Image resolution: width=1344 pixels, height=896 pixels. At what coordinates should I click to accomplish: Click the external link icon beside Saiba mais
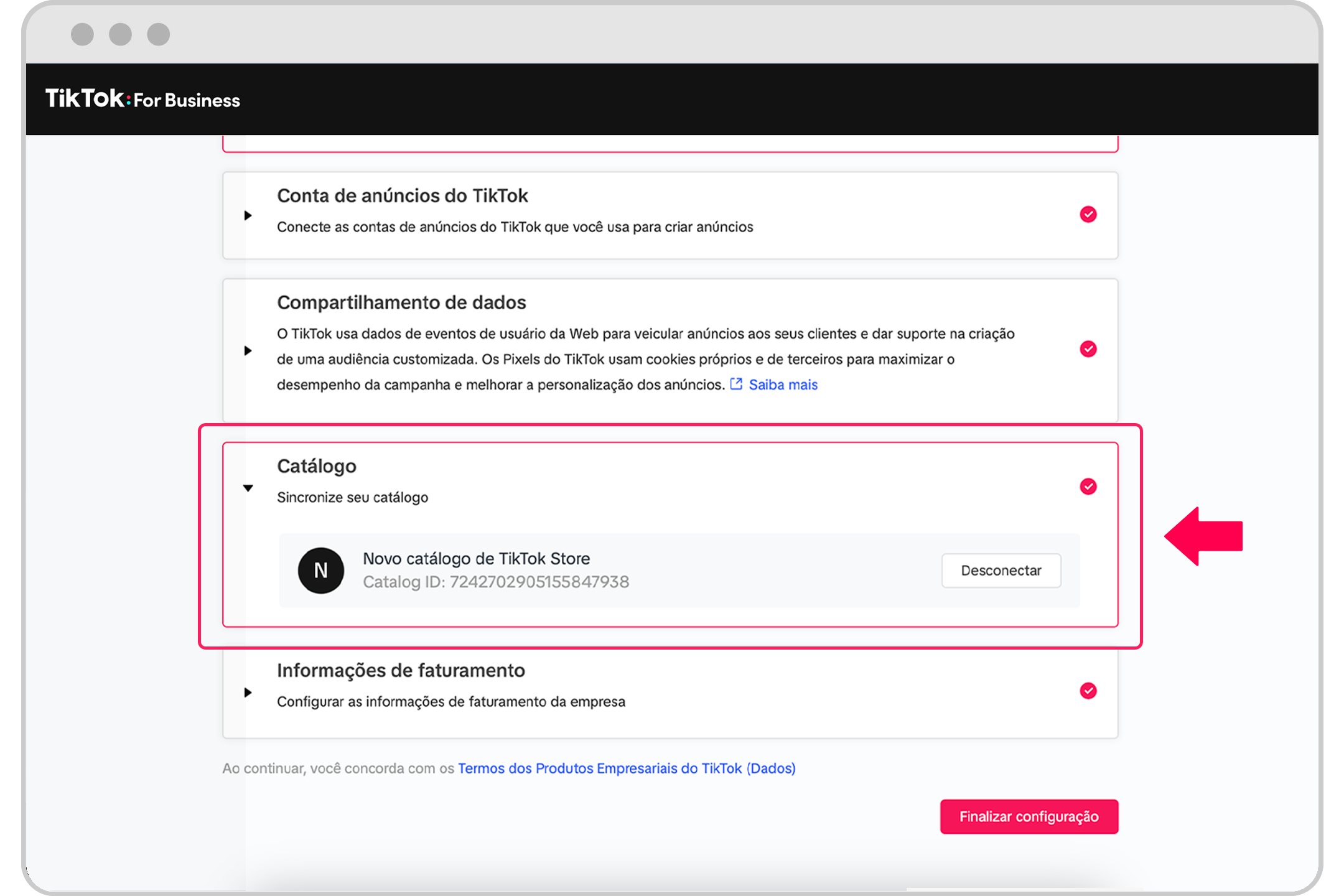(x=736, y=384)
